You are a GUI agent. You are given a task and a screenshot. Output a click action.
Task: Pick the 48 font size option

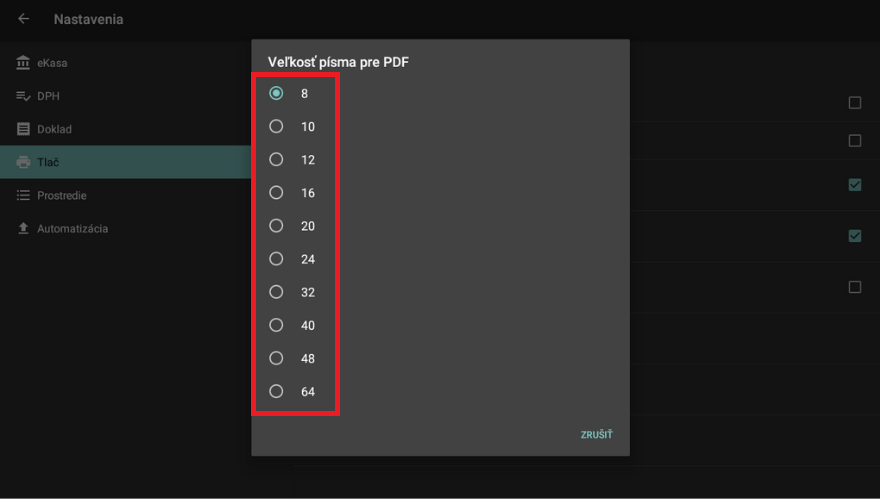tap(276, 358)
